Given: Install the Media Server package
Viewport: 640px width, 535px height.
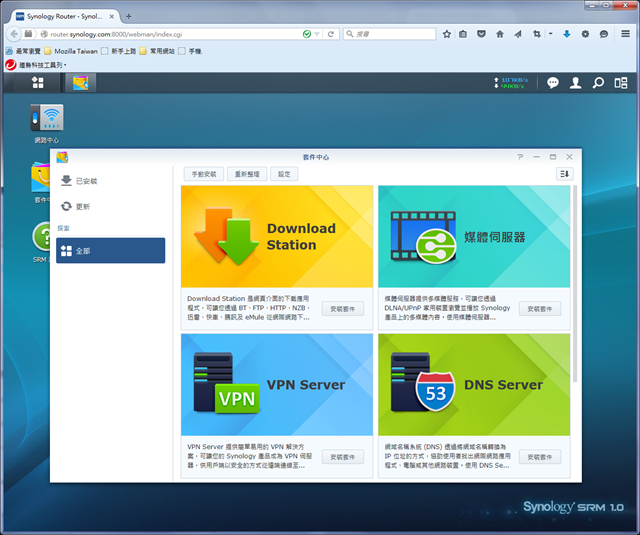Looking at the screenshot, I should point(540,309).
